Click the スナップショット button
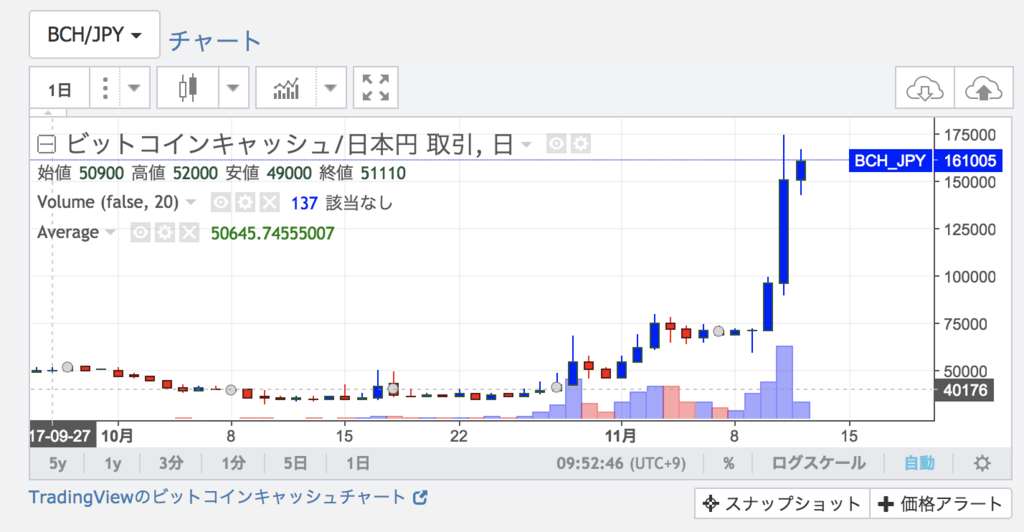Screen dimensions: 1024x532 (781, 504)
